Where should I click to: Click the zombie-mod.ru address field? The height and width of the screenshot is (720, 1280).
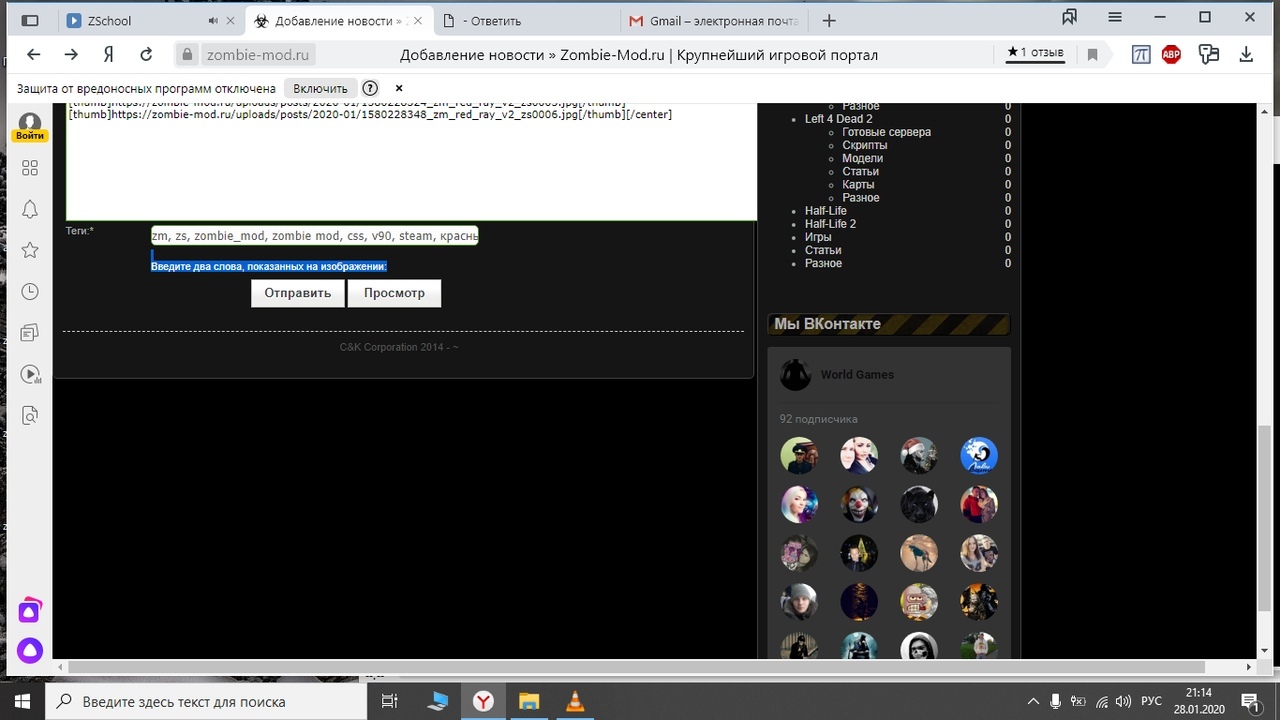(259, 55)
